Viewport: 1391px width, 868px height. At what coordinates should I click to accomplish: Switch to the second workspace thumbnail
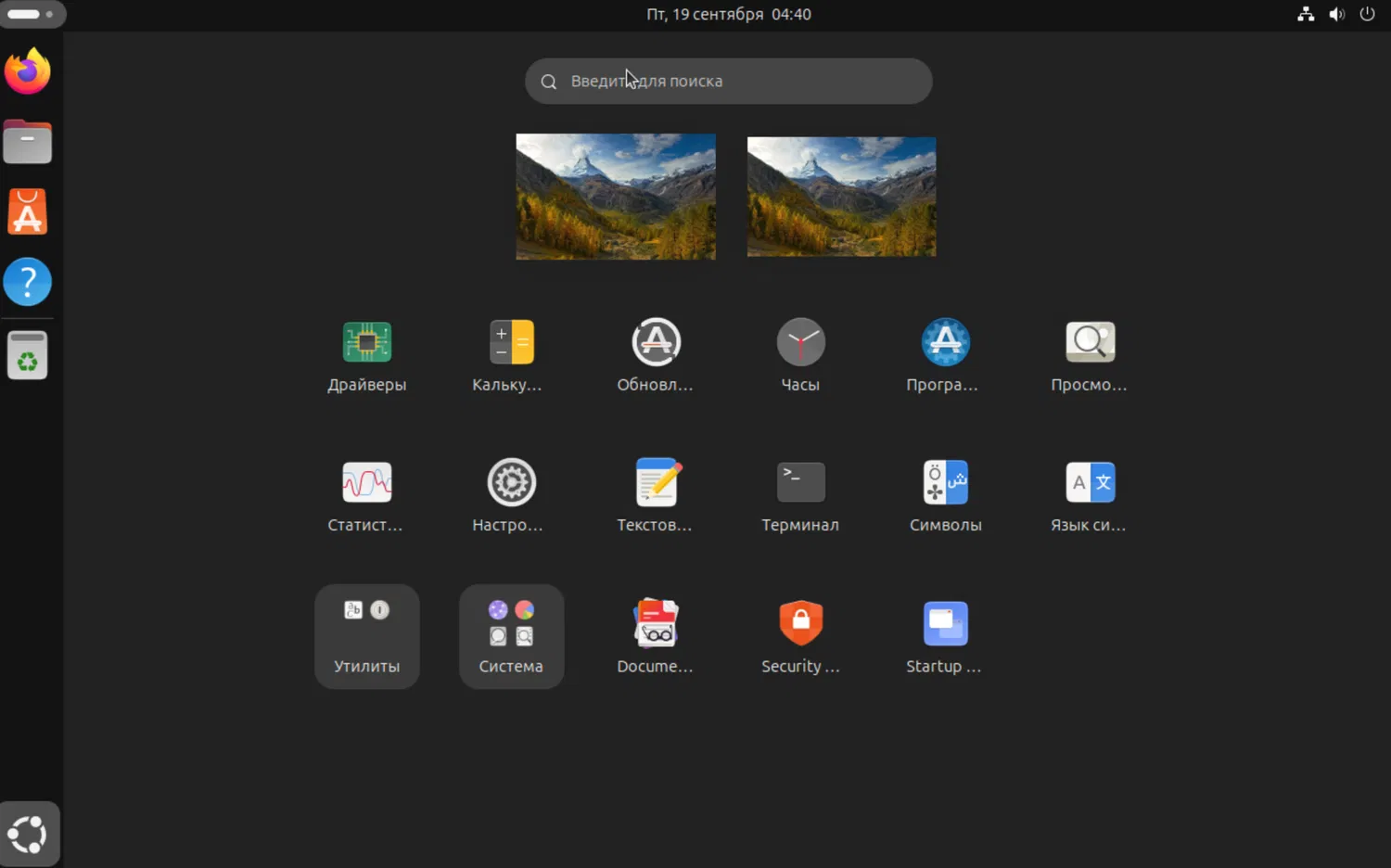point(842,197)
